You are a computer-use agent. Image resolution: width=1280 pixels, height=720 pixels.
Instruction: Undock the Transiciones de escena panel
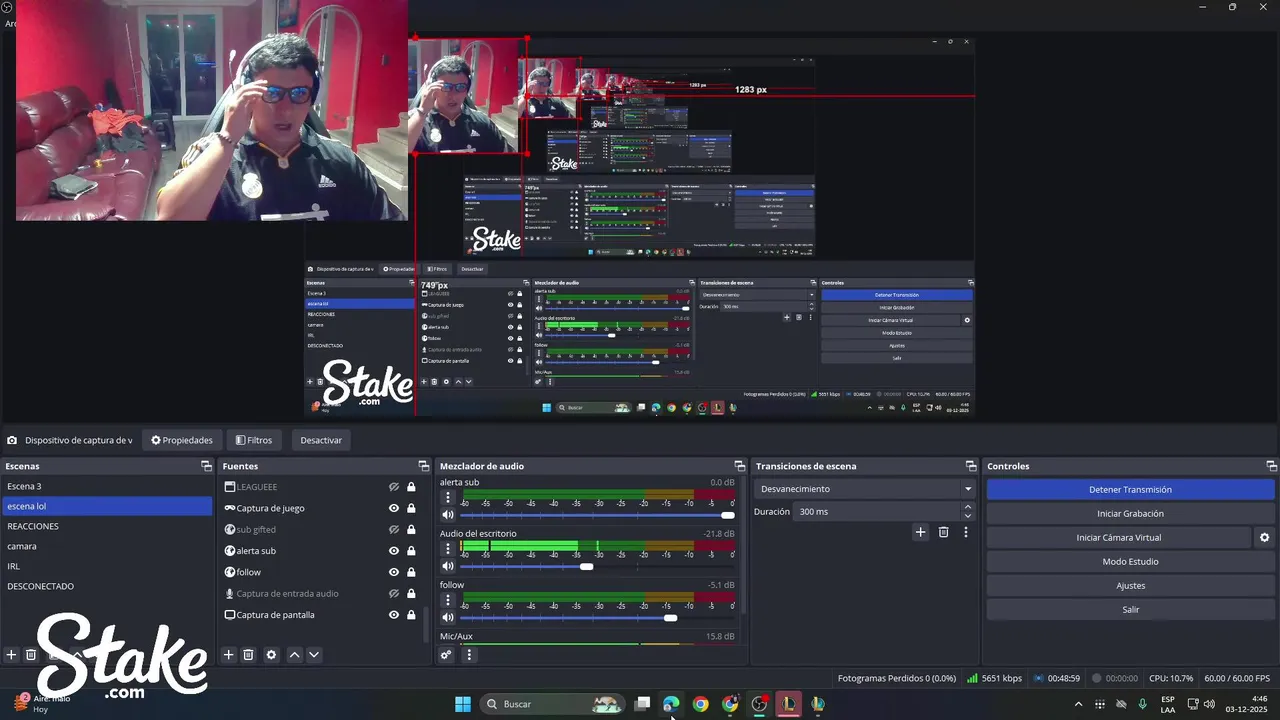pyautogui.click(x=971, y=466)
